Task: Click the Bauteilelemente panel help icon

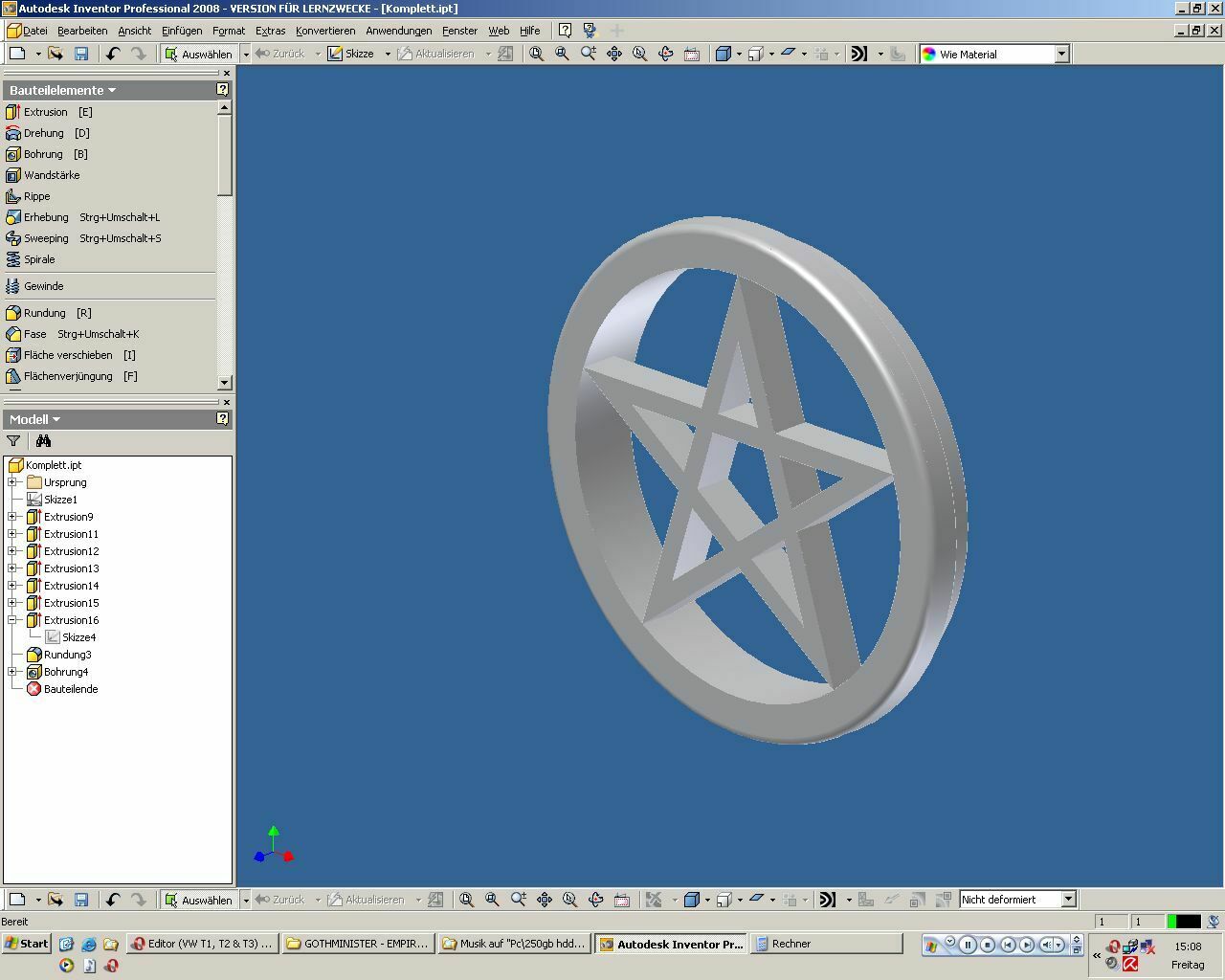Action: pyautogui.click(x=223, y=89)
